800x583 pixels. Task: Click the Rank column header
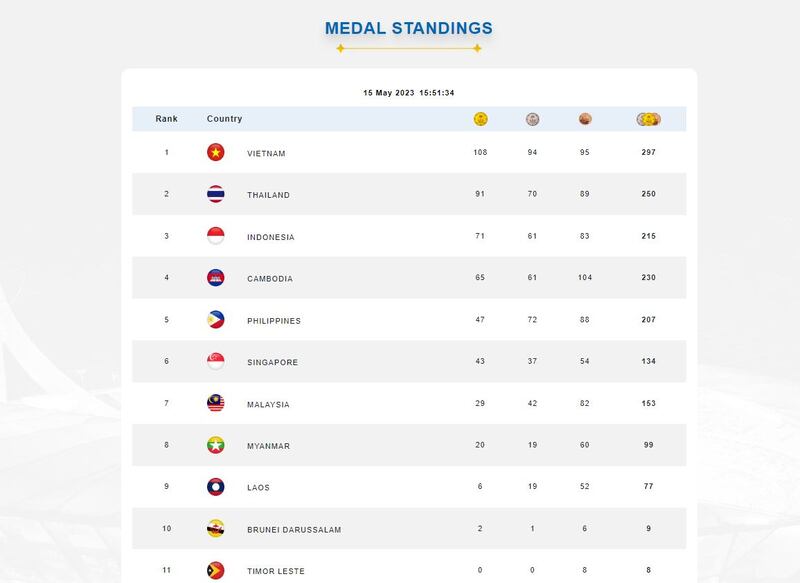click(x=166, y=118)
